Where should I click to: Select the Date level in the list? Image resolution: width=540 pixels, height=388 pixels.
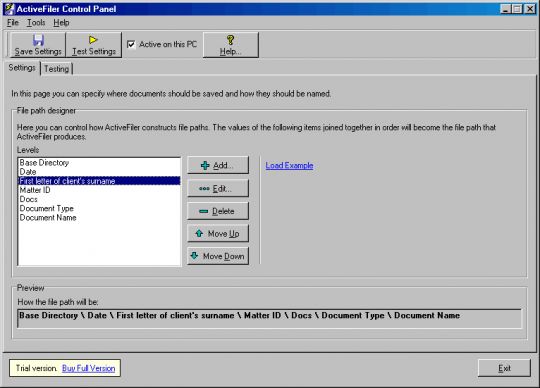coord(99,172)
